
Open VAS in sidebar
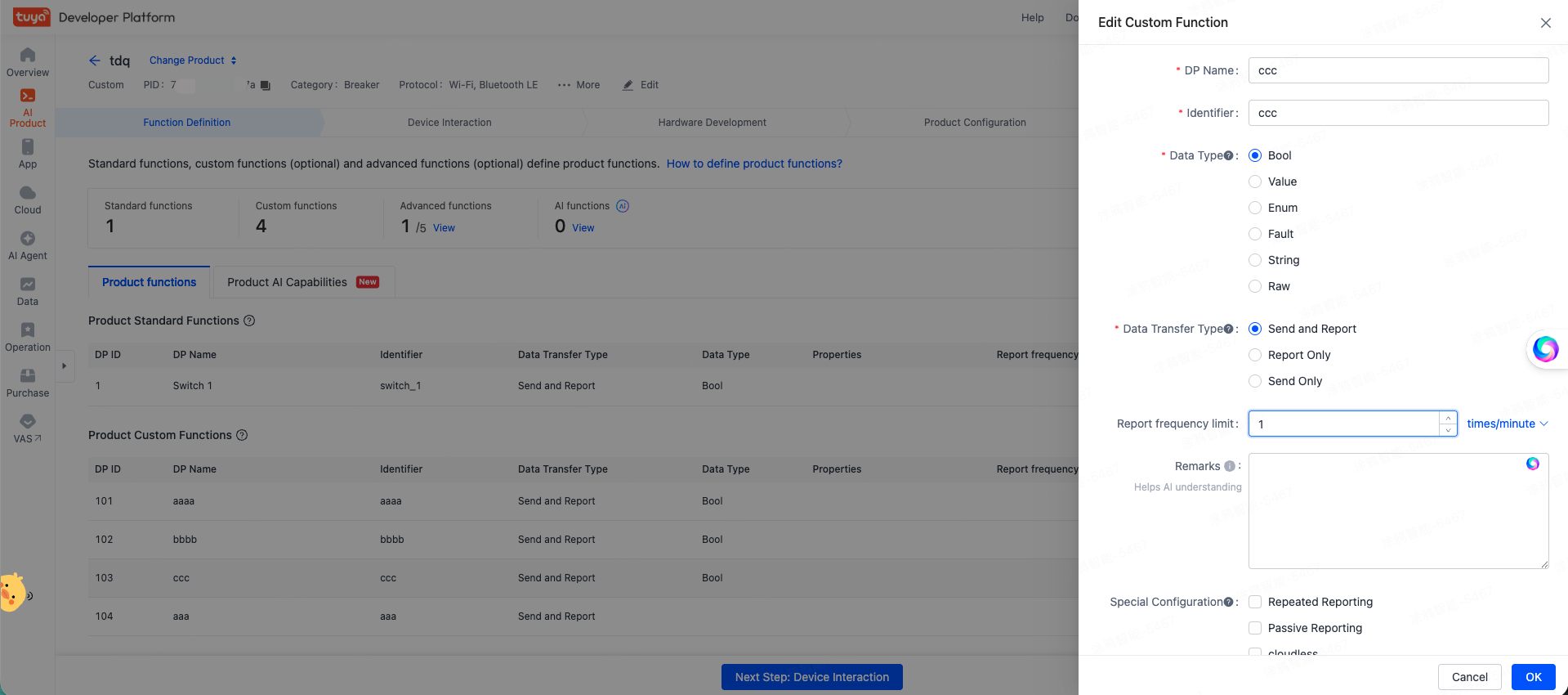pos(28,428)
